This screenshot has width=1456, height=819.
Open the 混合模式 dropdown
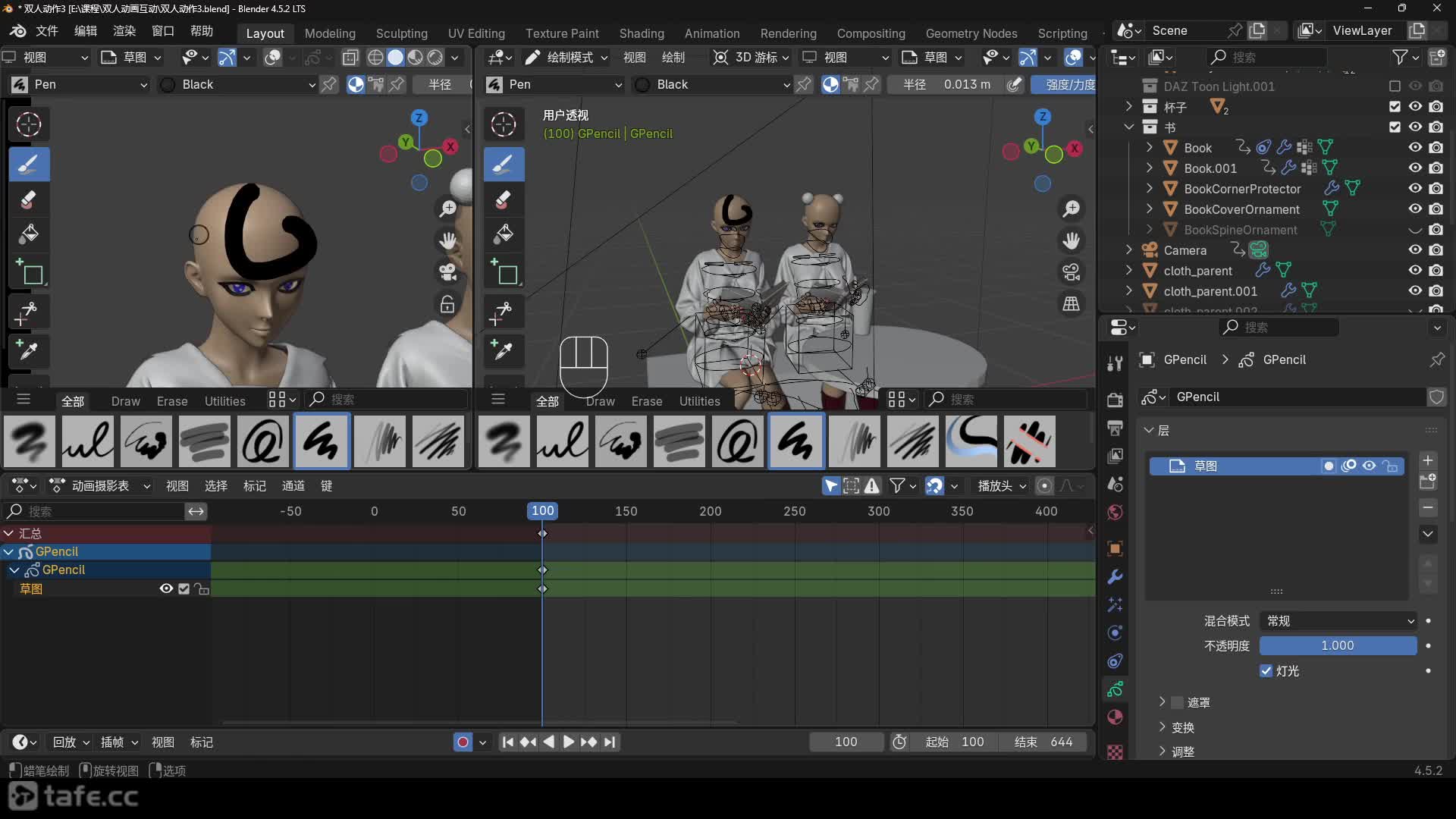click(x=1338, y=621)
